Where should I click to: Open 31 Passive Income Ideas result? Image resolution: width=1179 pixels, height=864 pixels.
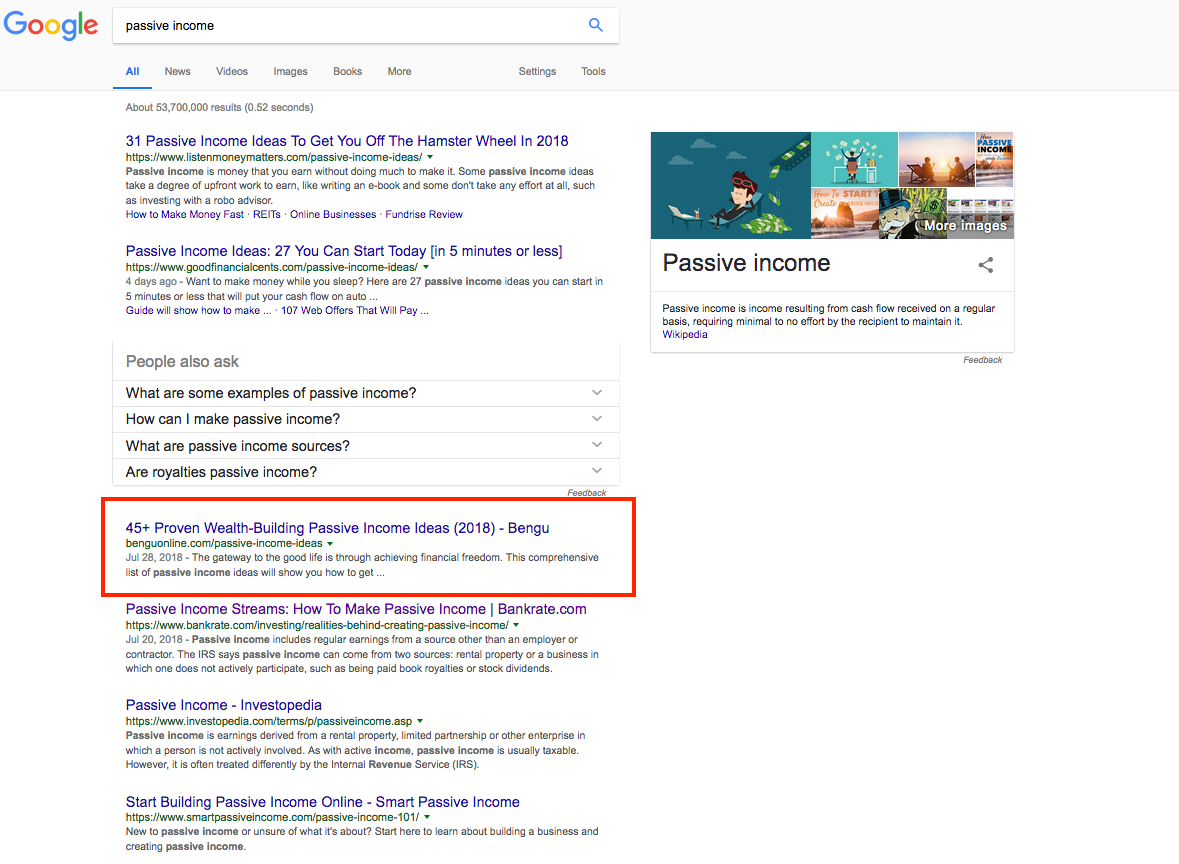tap(347, 141)
